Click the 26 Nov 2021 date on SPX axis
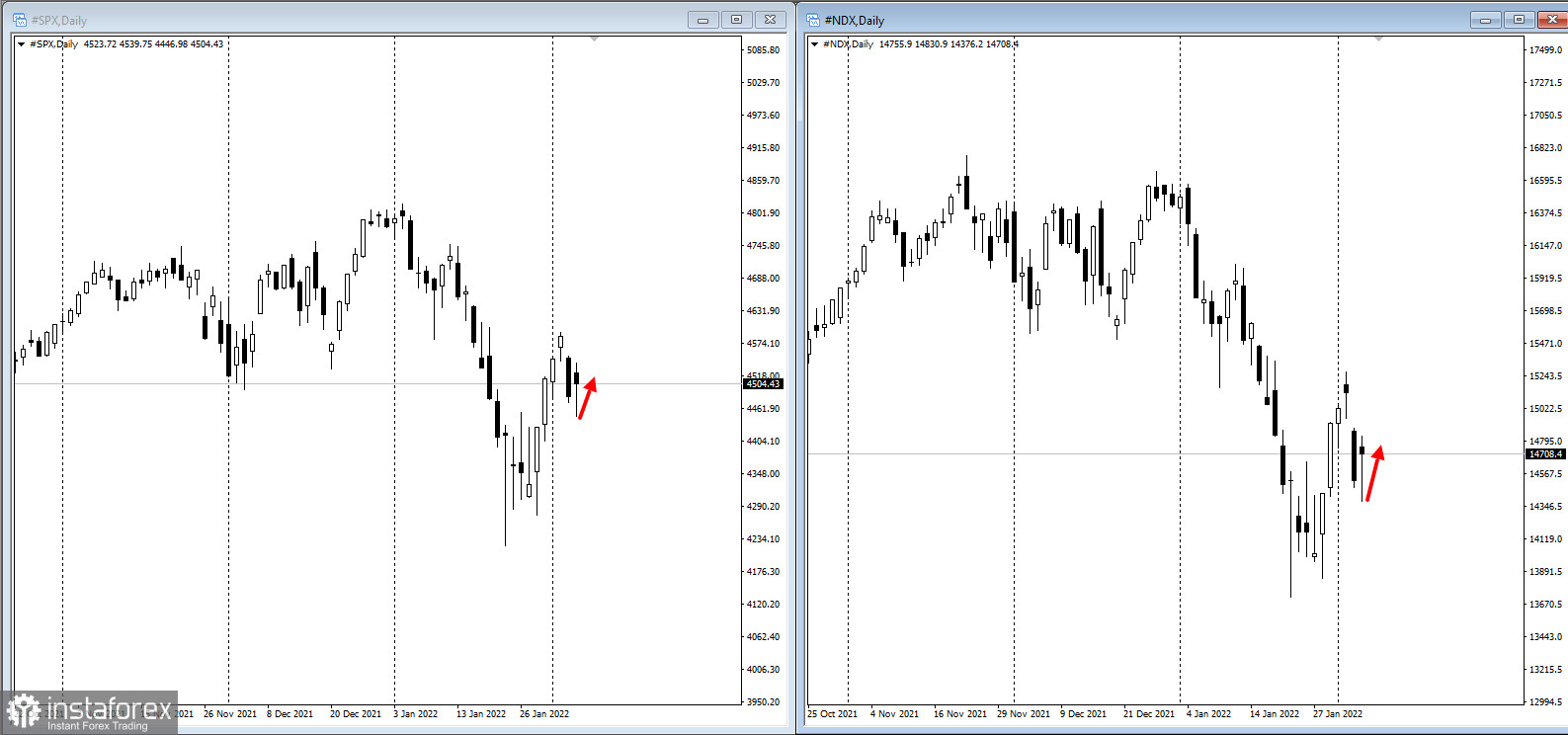Image resolution: width=1568 pixels, height=735 pixels. (229, 714)
